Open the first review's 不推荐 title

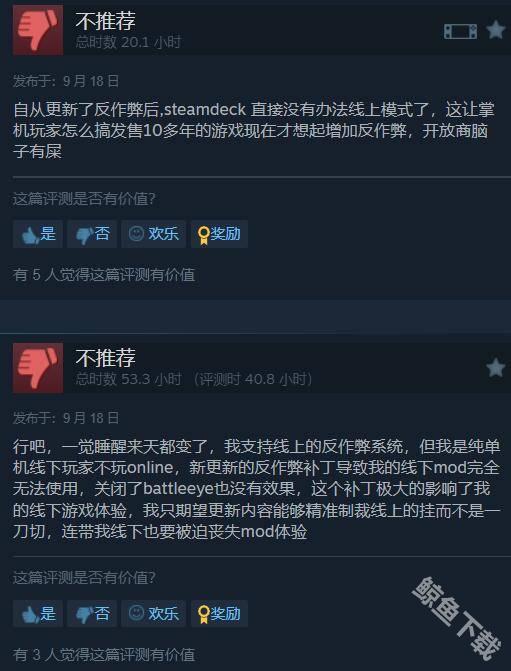pos(105,21)
